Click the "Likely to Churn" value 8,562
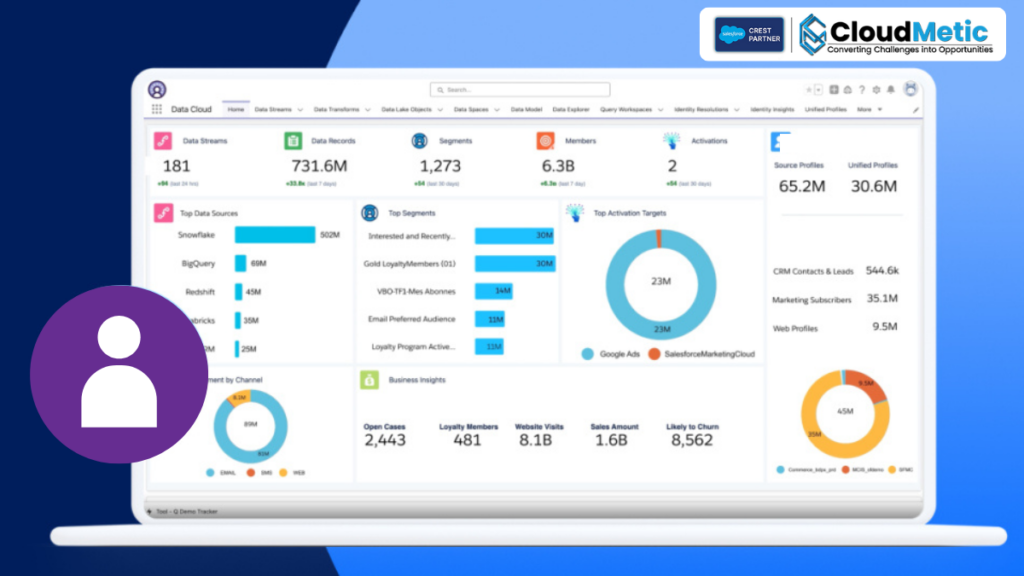Viewport: 1024px width, 576px height. click(x=692, y=440)
